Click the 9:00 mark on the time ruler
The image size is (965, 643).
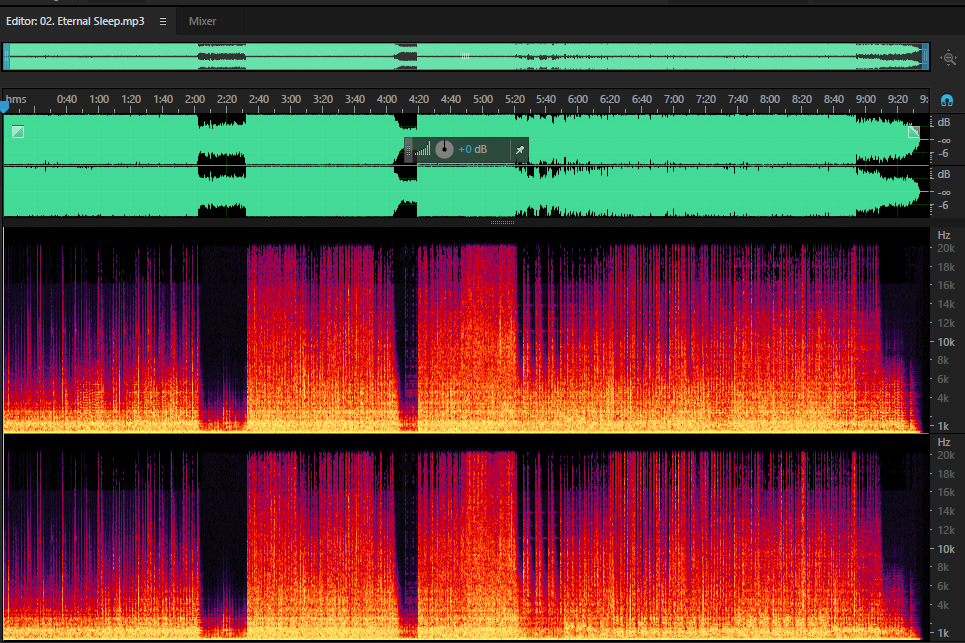click(865, 99)
